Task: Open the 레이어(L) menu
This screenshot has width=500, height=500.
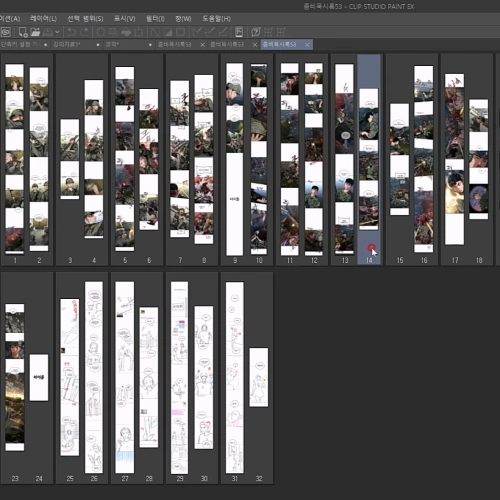Action: (43, 18)
